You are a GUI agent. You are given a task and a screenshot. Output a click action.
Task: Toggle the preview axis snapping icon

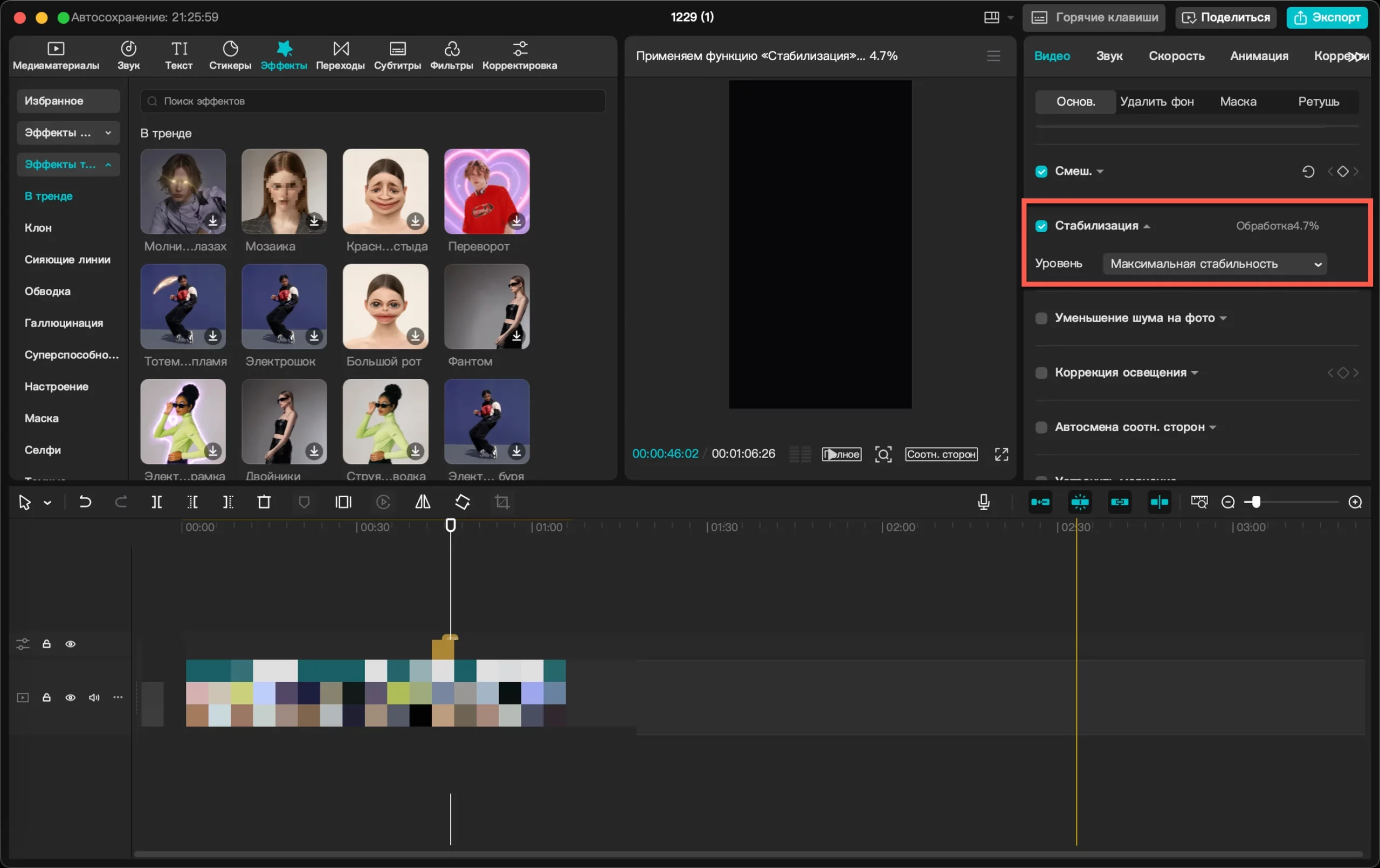pos(1159,503)
